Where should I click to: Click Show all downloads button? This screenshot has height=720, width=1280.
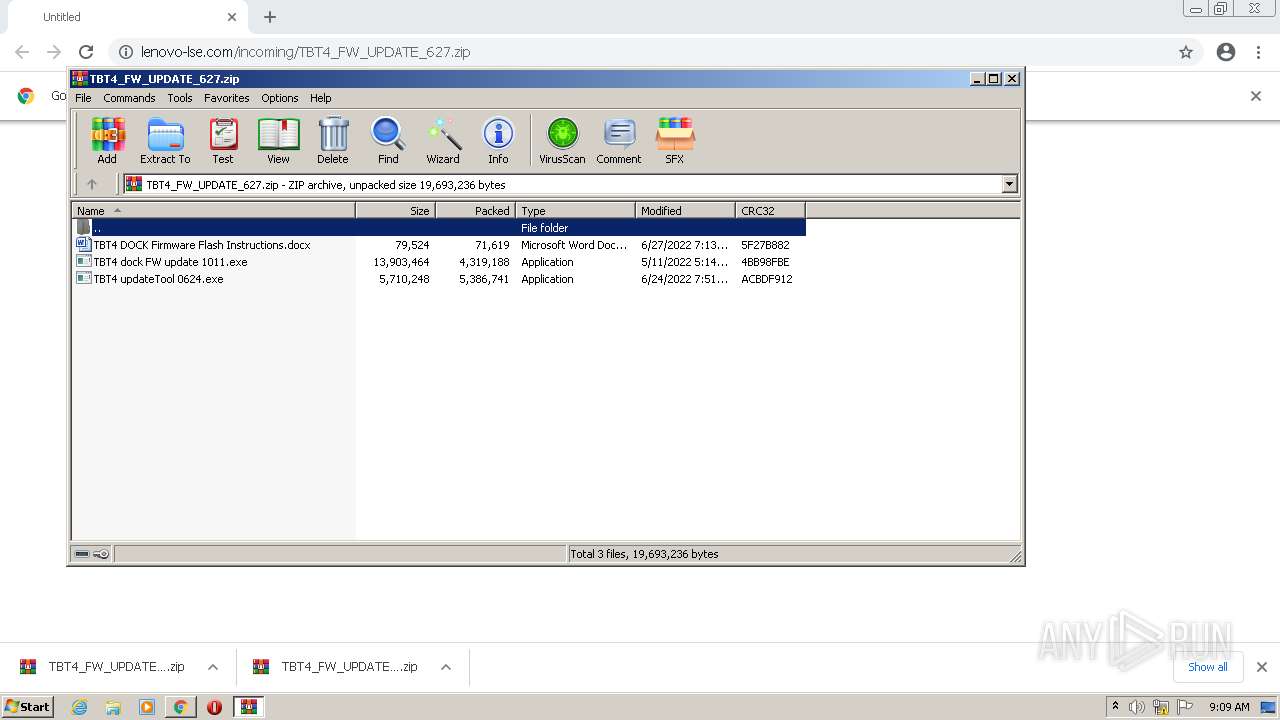(1208, 667)
